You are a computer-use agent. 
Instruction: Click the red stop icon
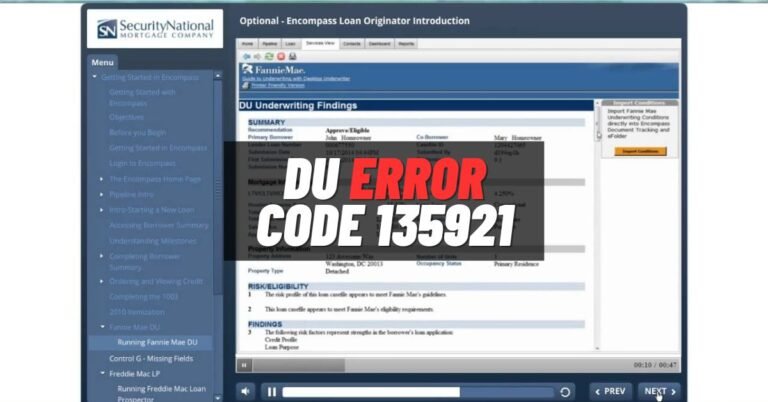pos(281,57)
